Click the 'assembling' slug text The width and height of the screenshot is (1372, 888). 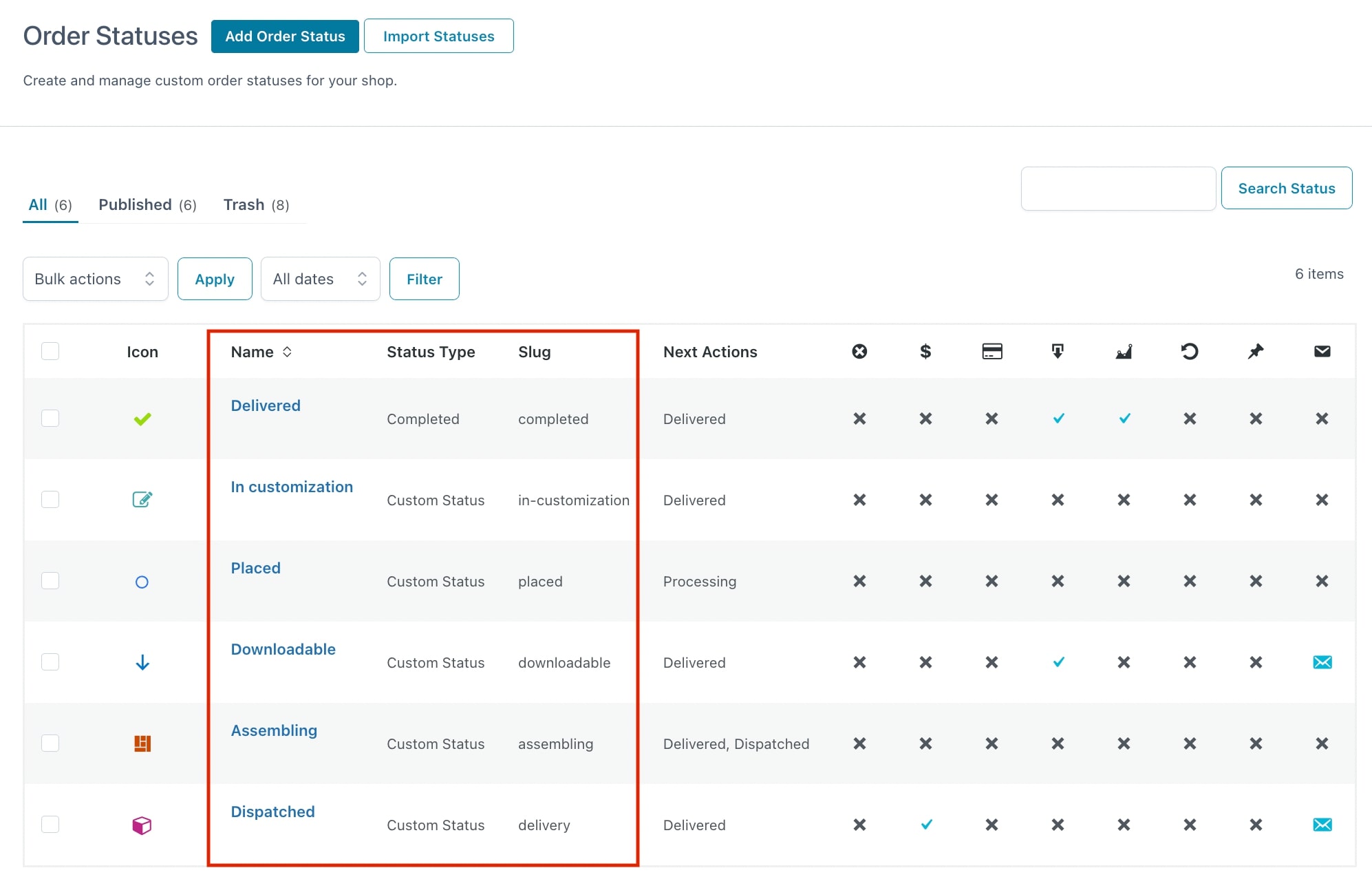click(x=556, y=744)
